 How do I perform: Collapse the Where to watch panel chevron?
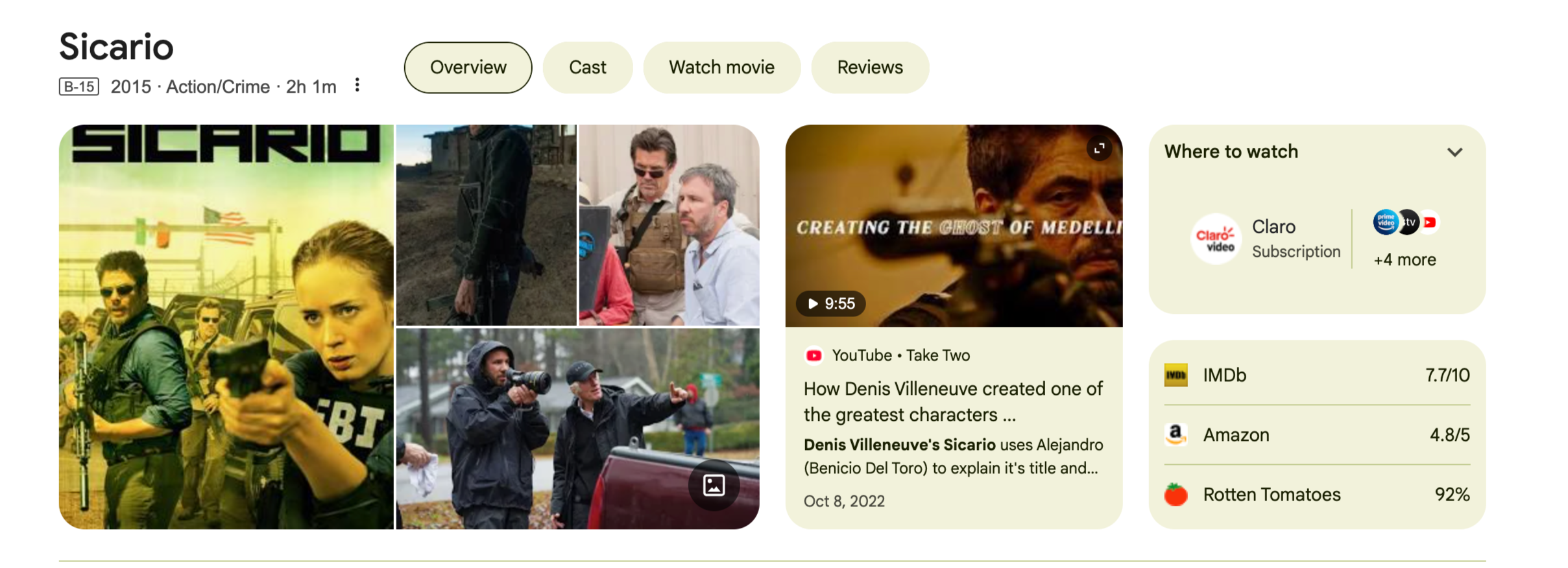(x=1454, y=152)
